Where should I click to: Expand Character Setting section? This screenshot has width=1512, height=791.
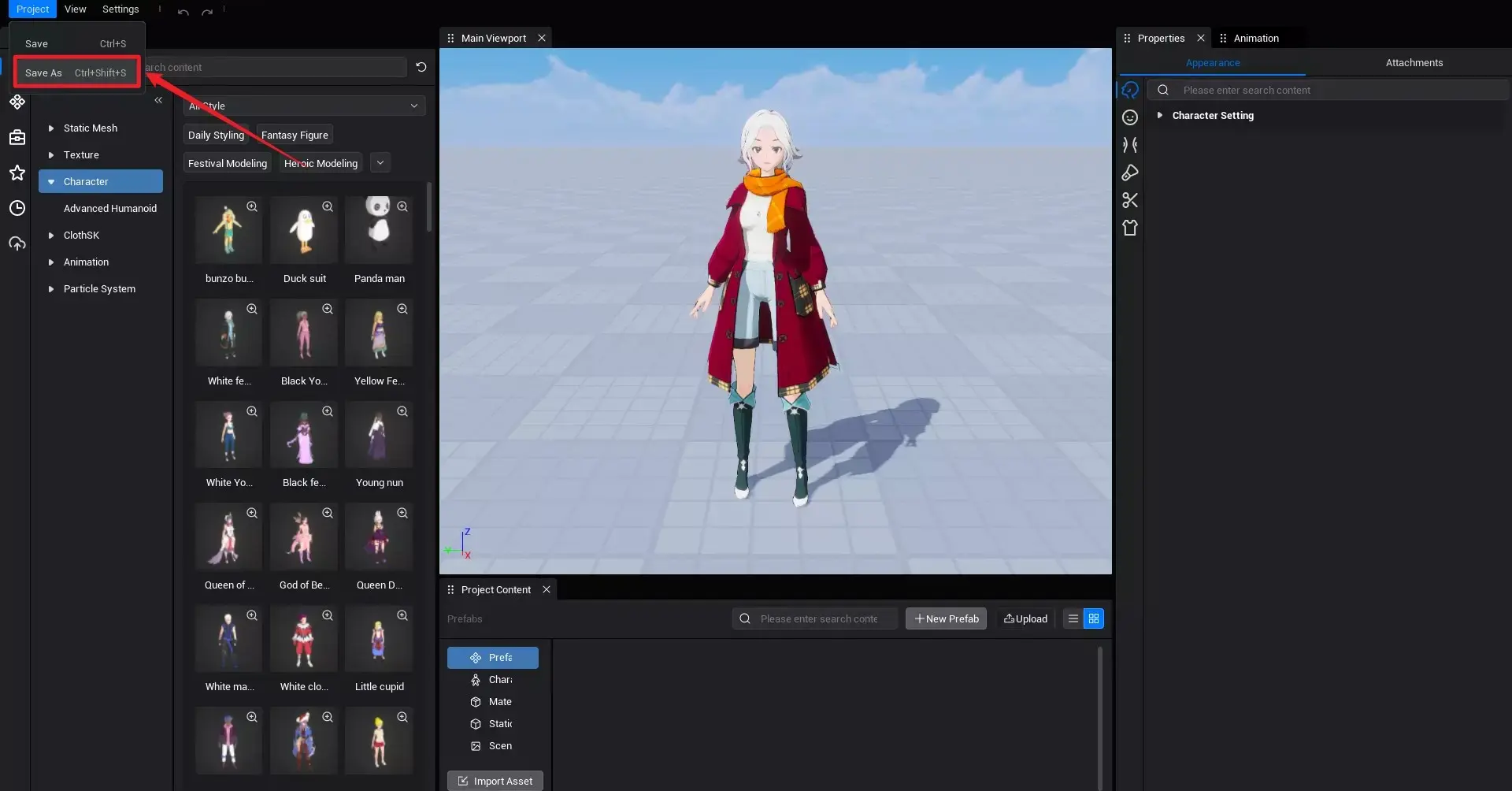pos(1160,115)
